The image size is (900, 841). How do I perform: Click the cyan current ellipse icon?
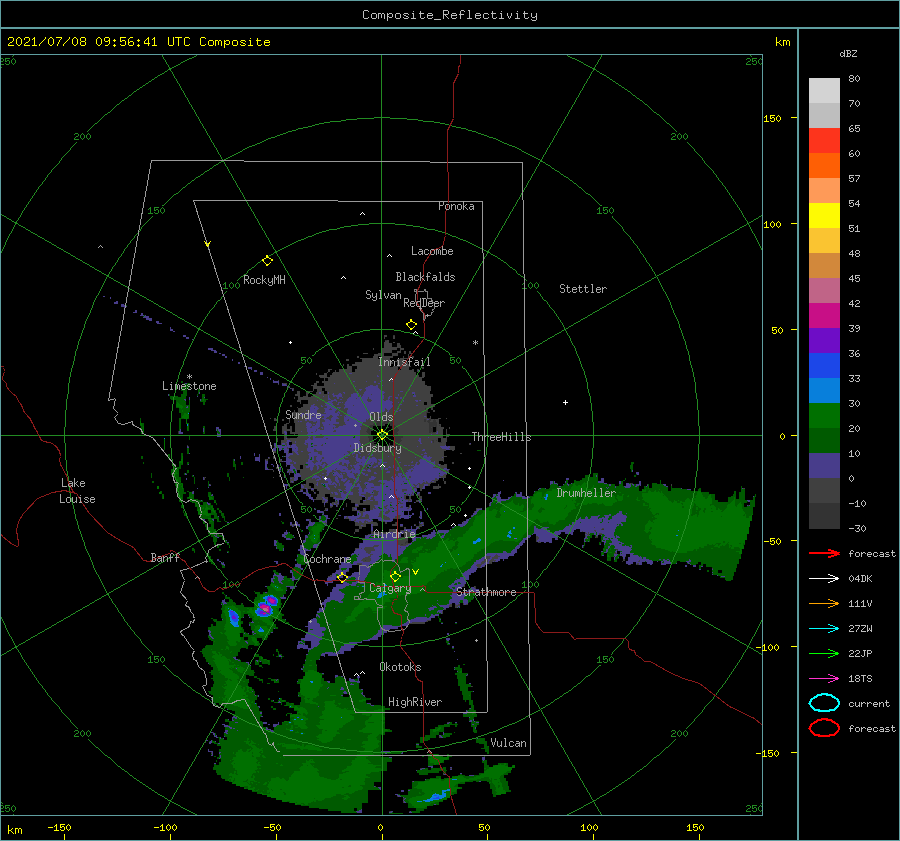(824, 703)
